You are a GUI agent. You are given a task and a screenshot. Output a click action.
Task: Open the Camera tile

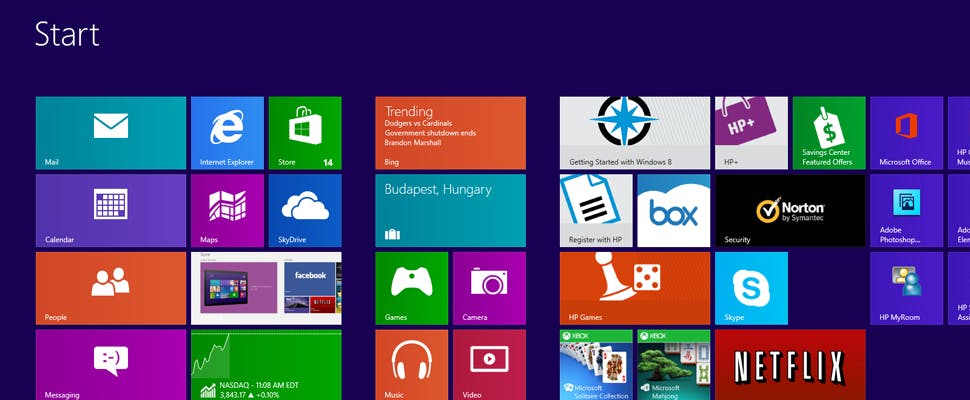[489, 288]
